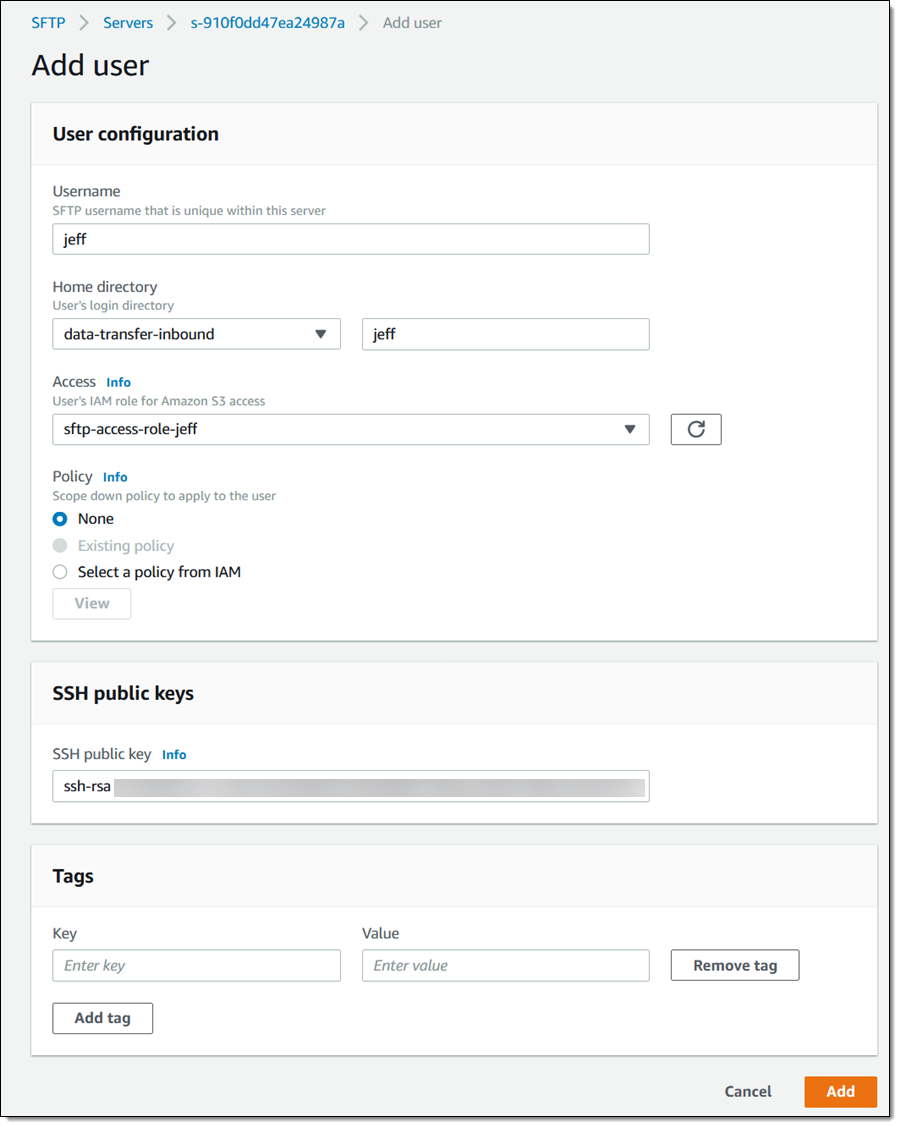Show Info for the Policy section
The image size is (900, 1127).
[115, 477]
